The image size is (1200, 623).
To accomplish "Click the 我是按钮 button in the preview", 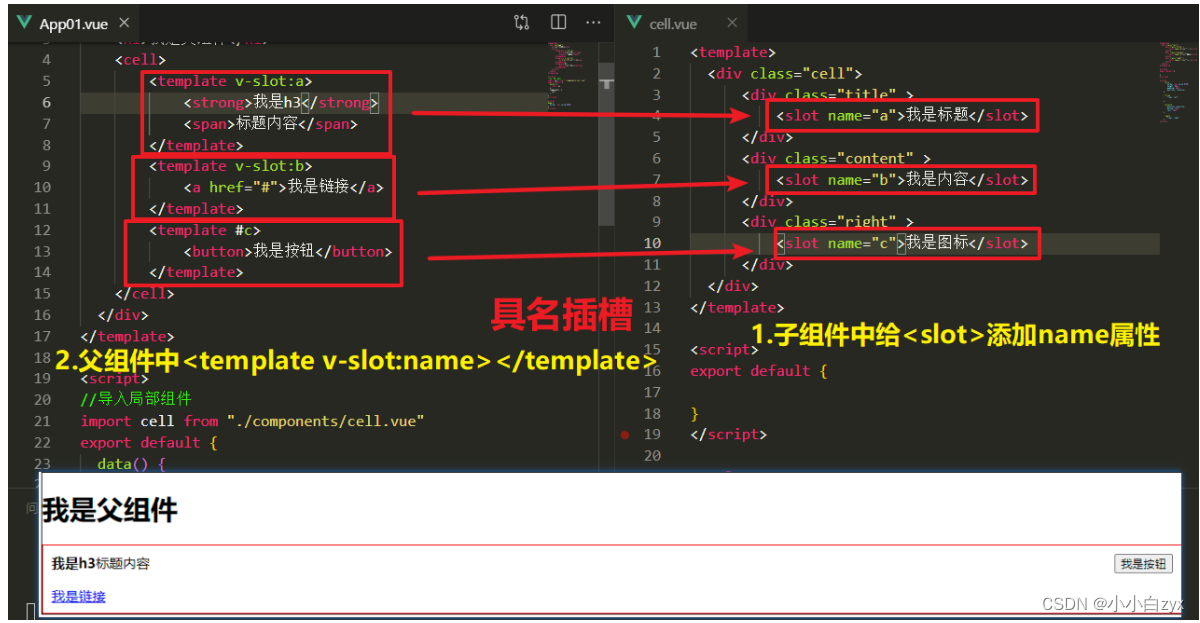I will (1143, 563).
